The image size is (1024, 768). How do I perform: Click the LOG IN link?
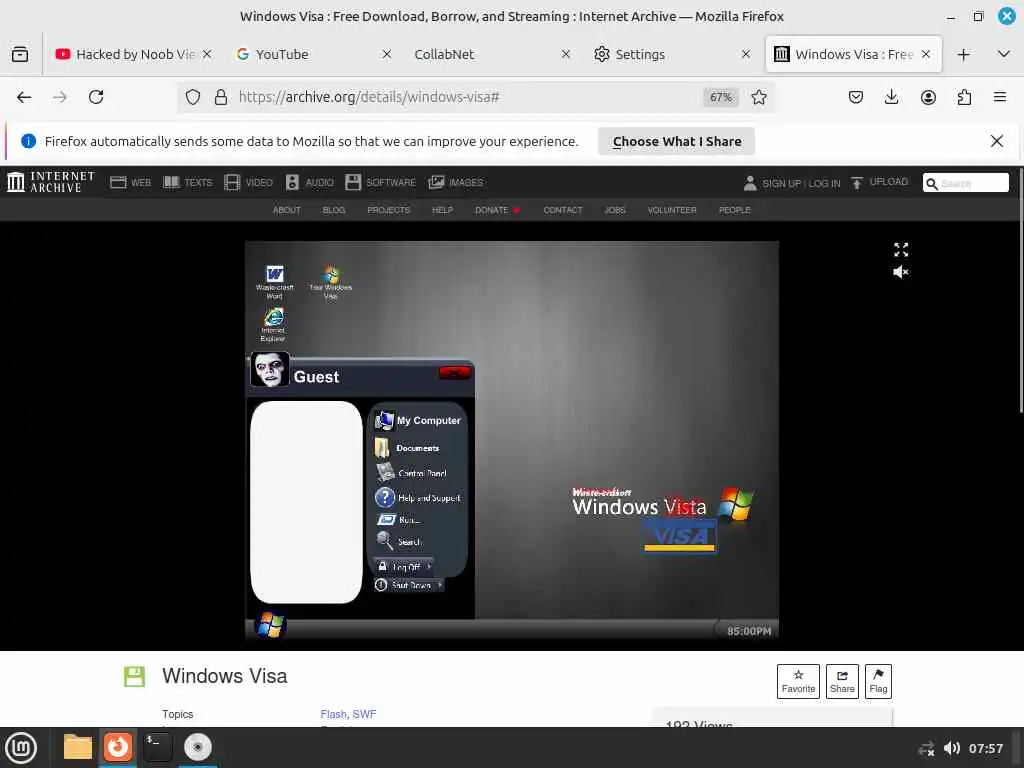[x=824, y=184]
